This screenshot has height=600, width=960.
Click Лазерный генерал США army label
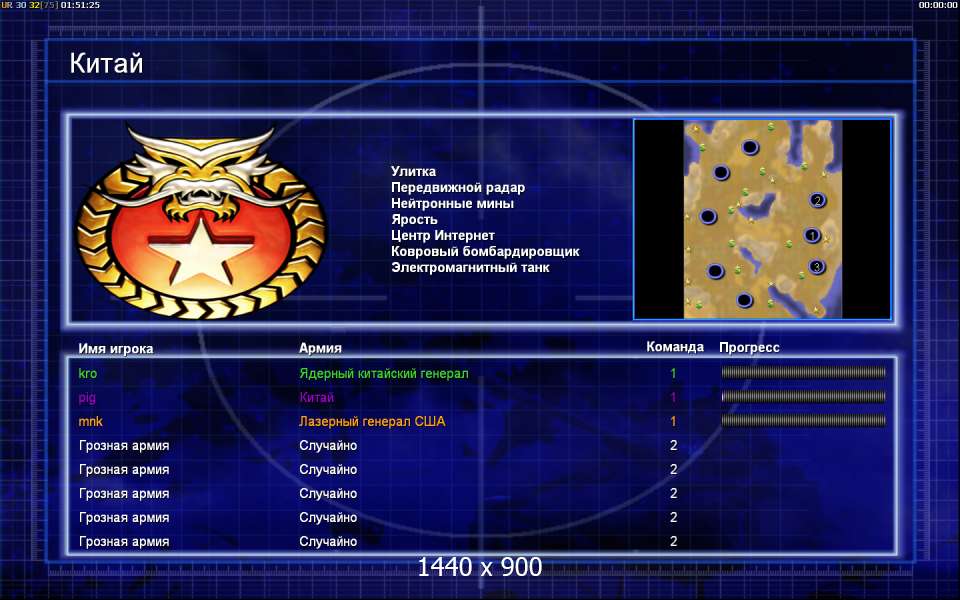click(372, 421)
